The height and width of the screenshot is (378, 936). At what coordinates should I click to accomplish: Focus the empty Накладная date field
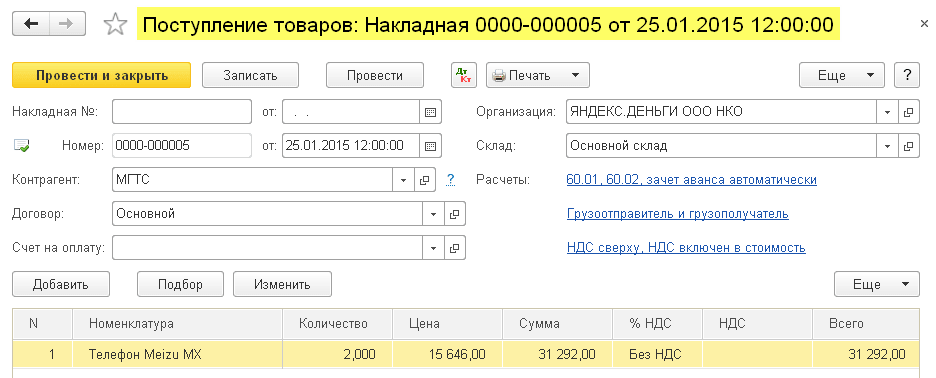pyautogui.click(x=352, y=112)
